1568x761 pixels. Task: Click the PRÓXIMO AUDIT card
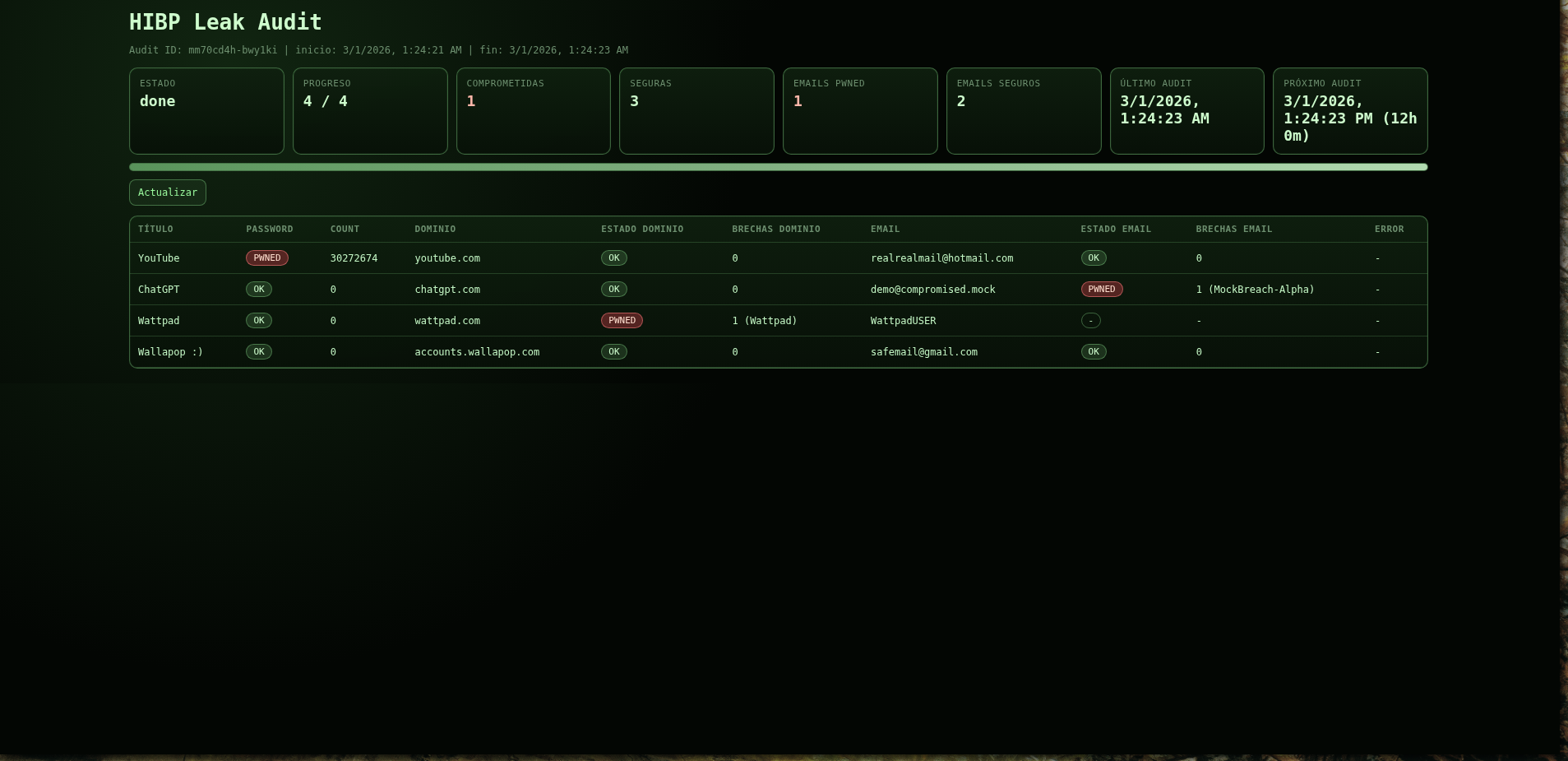pyautogui.click(x=1350, y=111)
